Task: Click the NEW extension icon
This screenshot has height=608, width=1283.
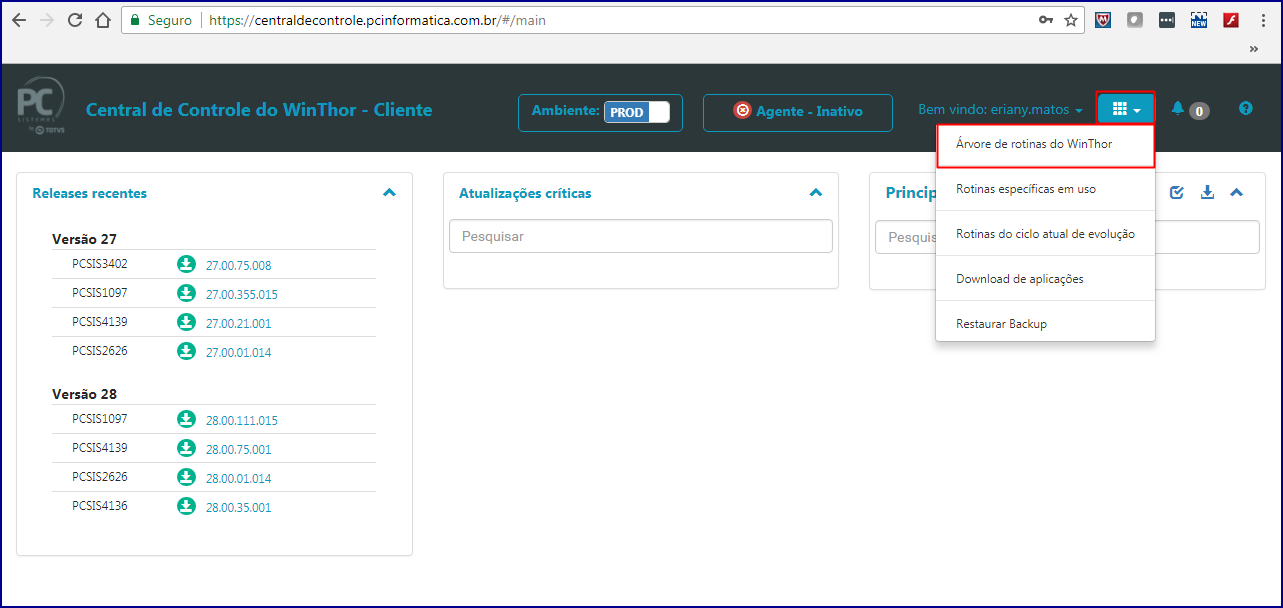Action: tap(1199, 20)
